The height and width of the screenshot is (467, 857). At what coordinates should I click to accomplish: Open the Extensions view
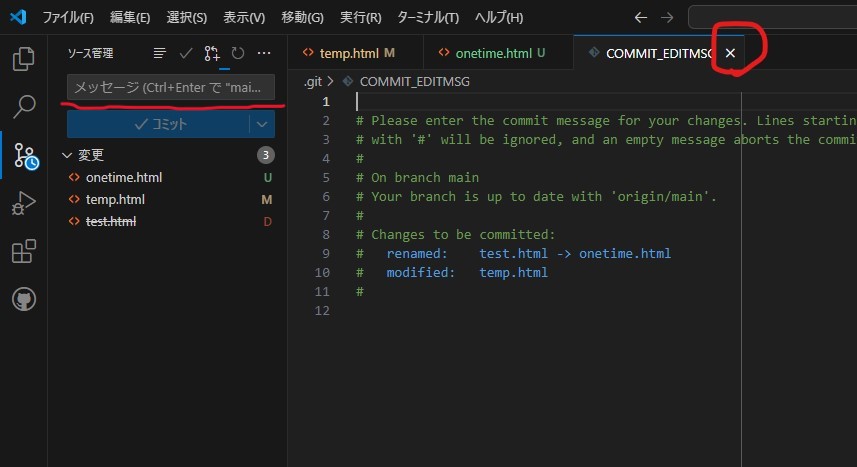(x=23, y=252)
